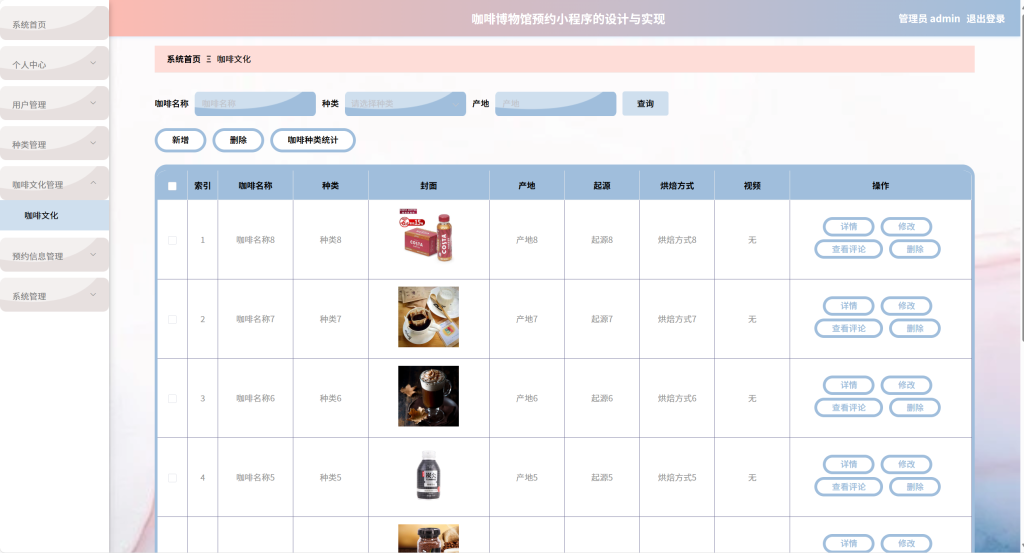Image resolution: width=1024 pixels, height=553 pixels.
Task: Click 查看评论 for row 咖啡名称5
Action: 848,487
